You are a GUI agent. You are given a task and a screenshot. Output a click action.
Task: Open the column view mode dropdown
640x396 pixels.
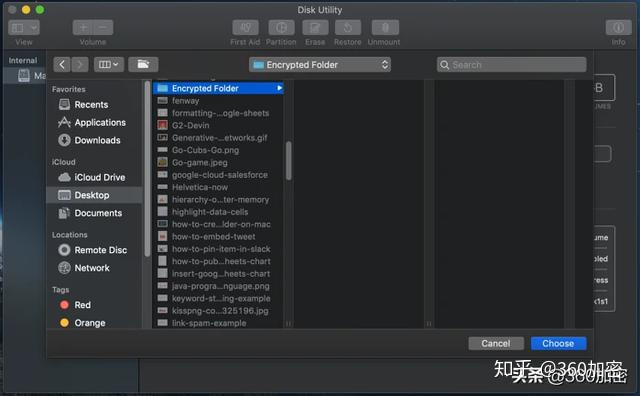point(109,65)
